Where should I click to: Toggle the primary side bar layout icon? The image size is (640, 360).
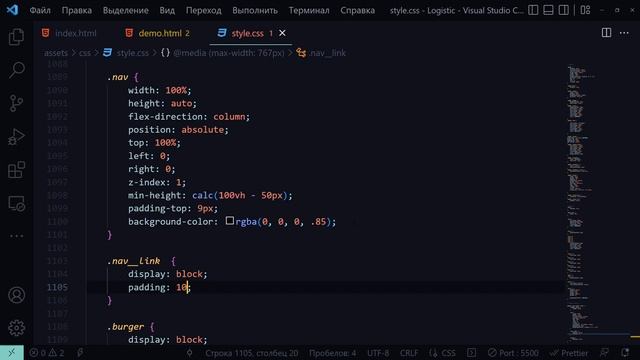pos(533,10)
